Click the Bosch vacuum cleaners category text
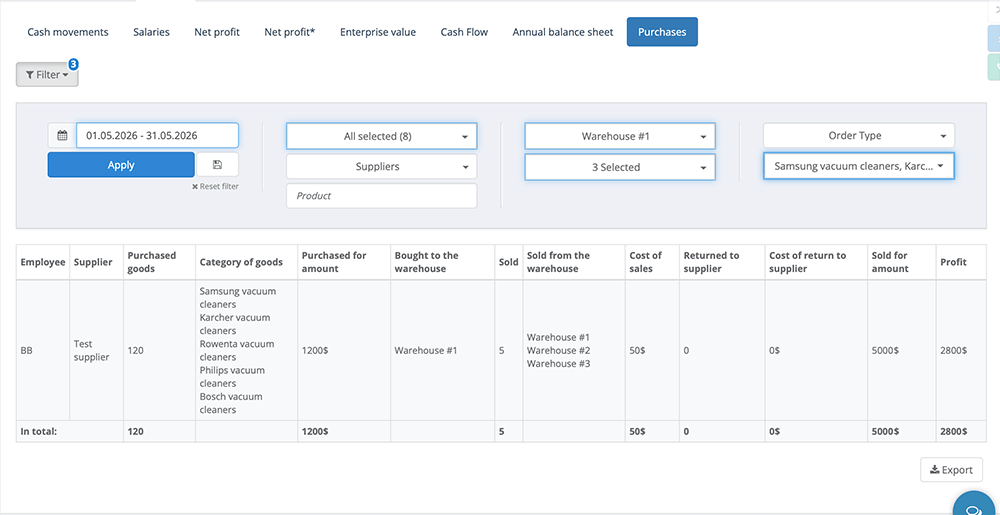 (x=231, y=403)
